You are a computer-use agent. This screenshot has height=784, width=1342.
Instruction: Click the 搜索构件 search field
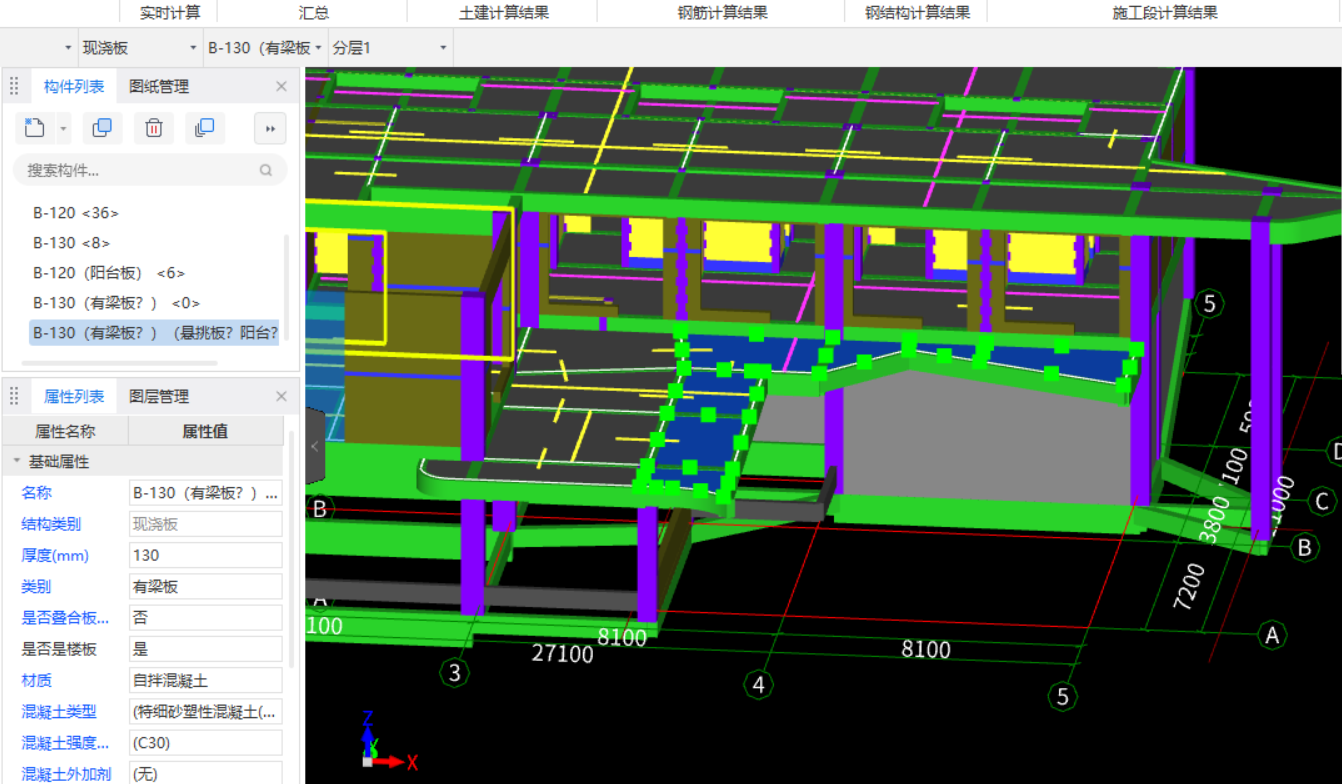[x=150, y=170]
